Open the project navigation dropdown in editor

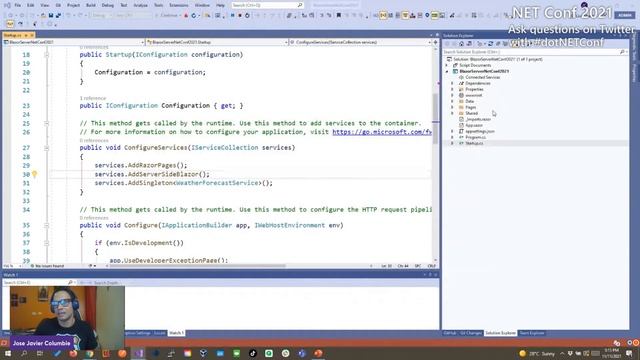74,42
